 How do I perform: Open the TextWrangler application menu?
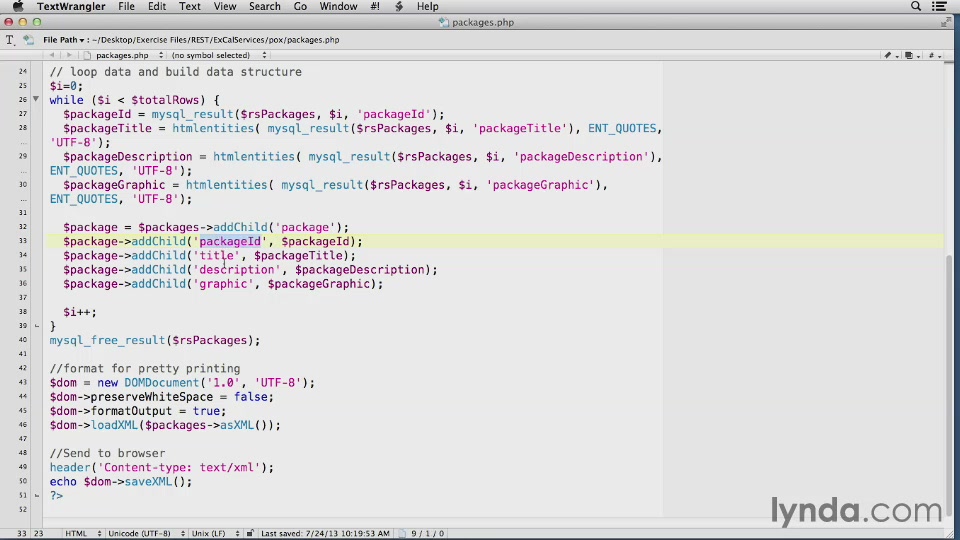point(71,6)
